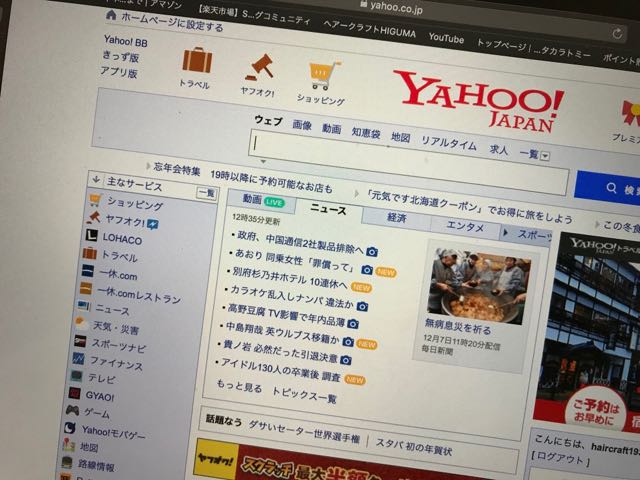The width and height of the screenshot is (640, 480).
Task: Click the スポーツナビ icon in sidebar
Action: [80, 341]
